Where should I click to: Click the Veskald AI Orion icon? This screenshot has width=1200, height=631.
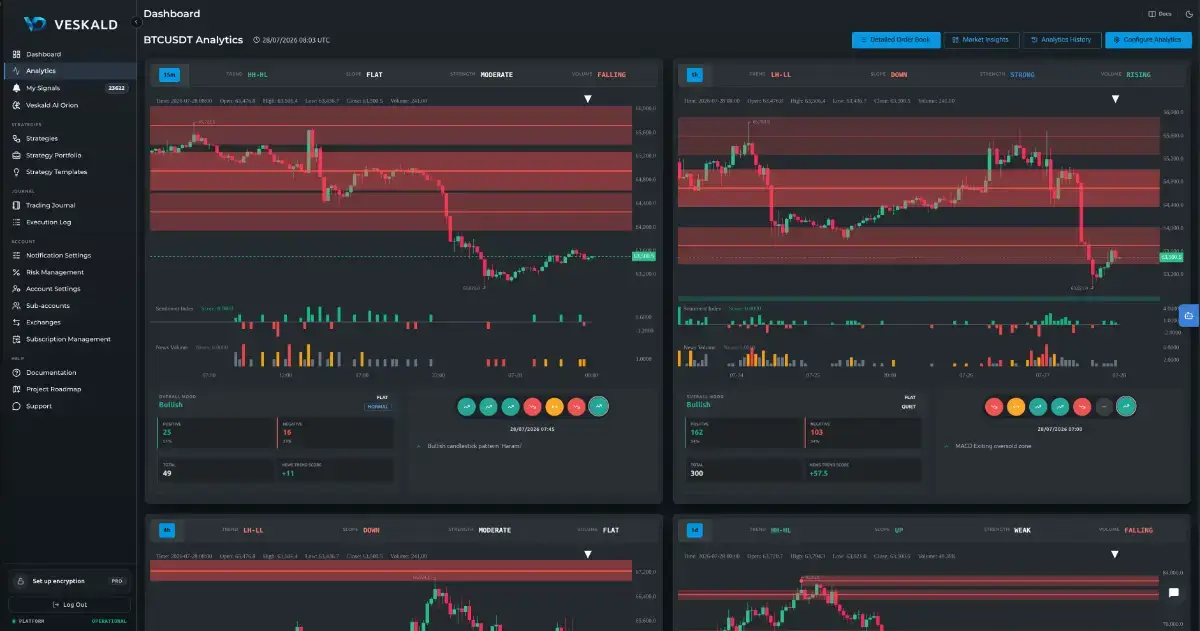coord(16,104)
